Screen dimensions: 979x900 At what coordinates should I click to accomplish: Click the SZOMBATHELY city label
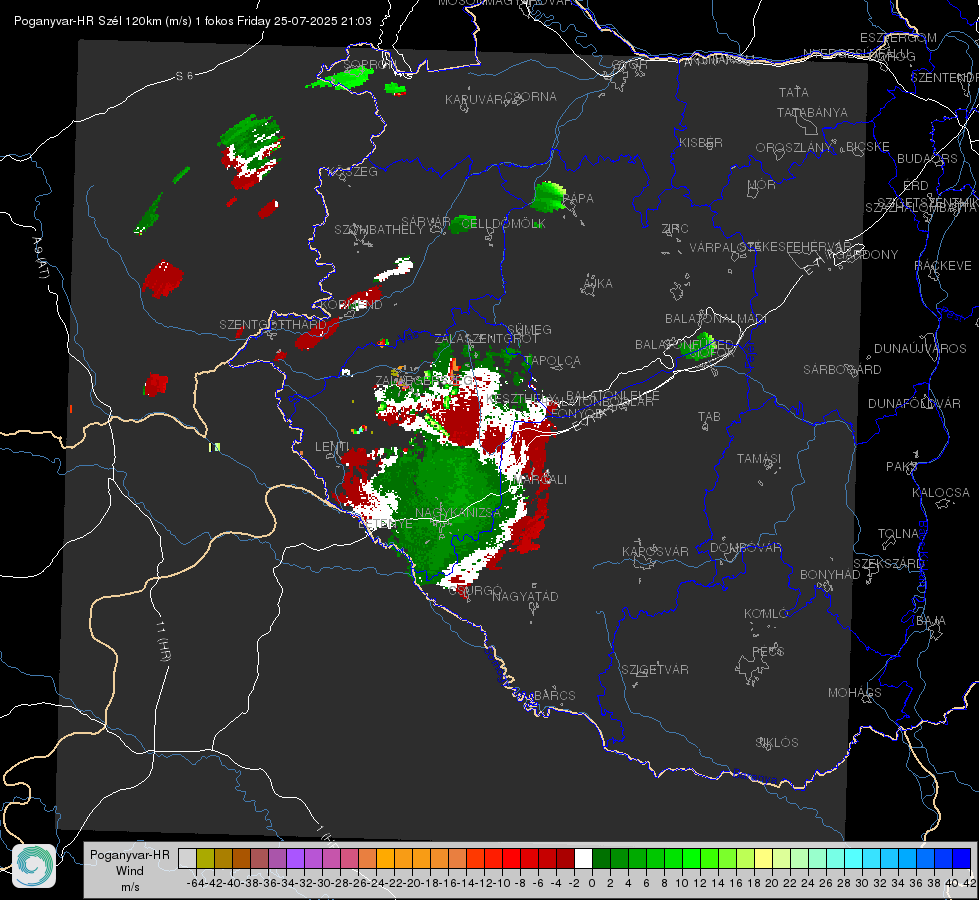pos(378,230)
